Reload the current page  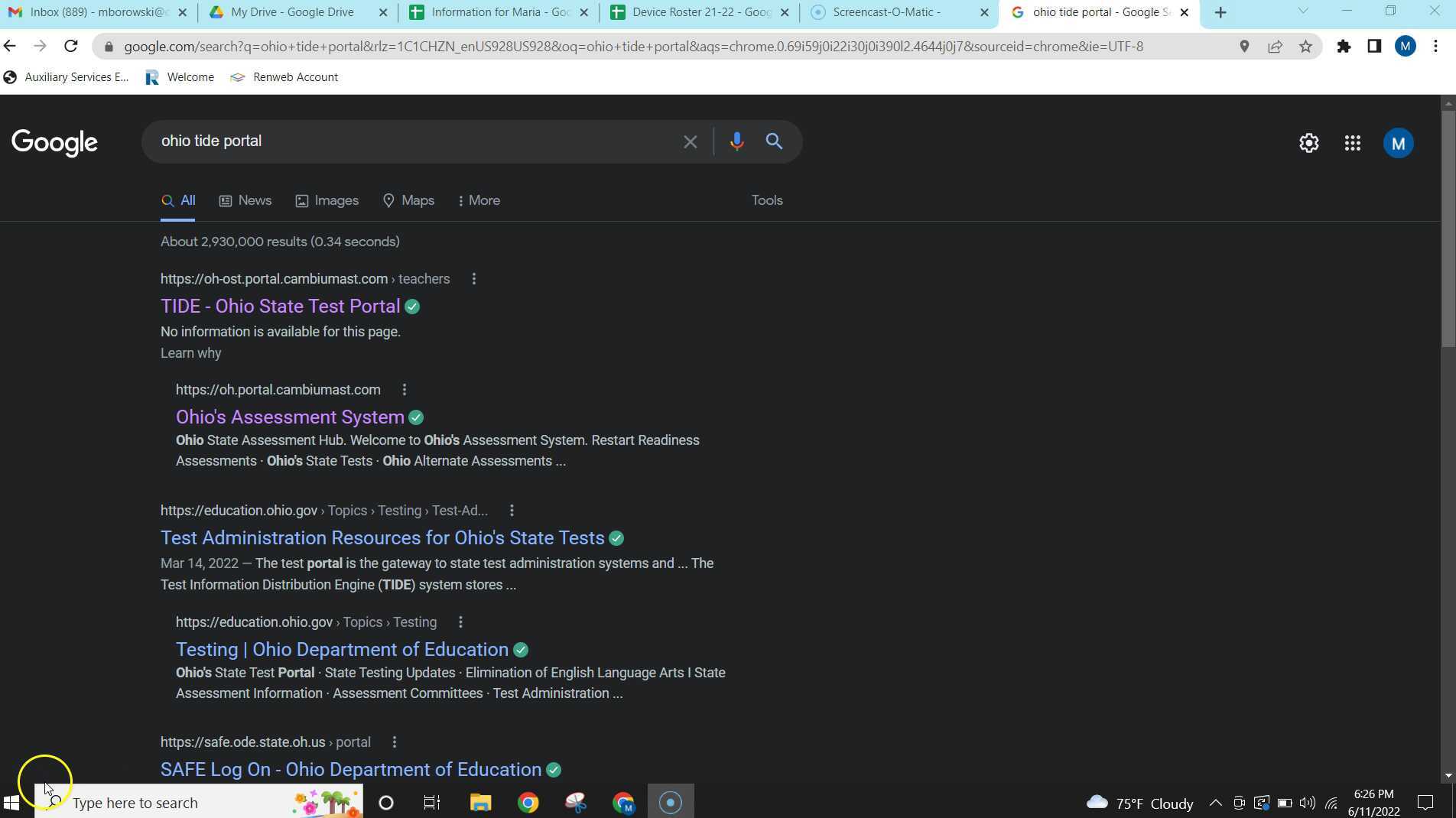[x=71, y=47]
